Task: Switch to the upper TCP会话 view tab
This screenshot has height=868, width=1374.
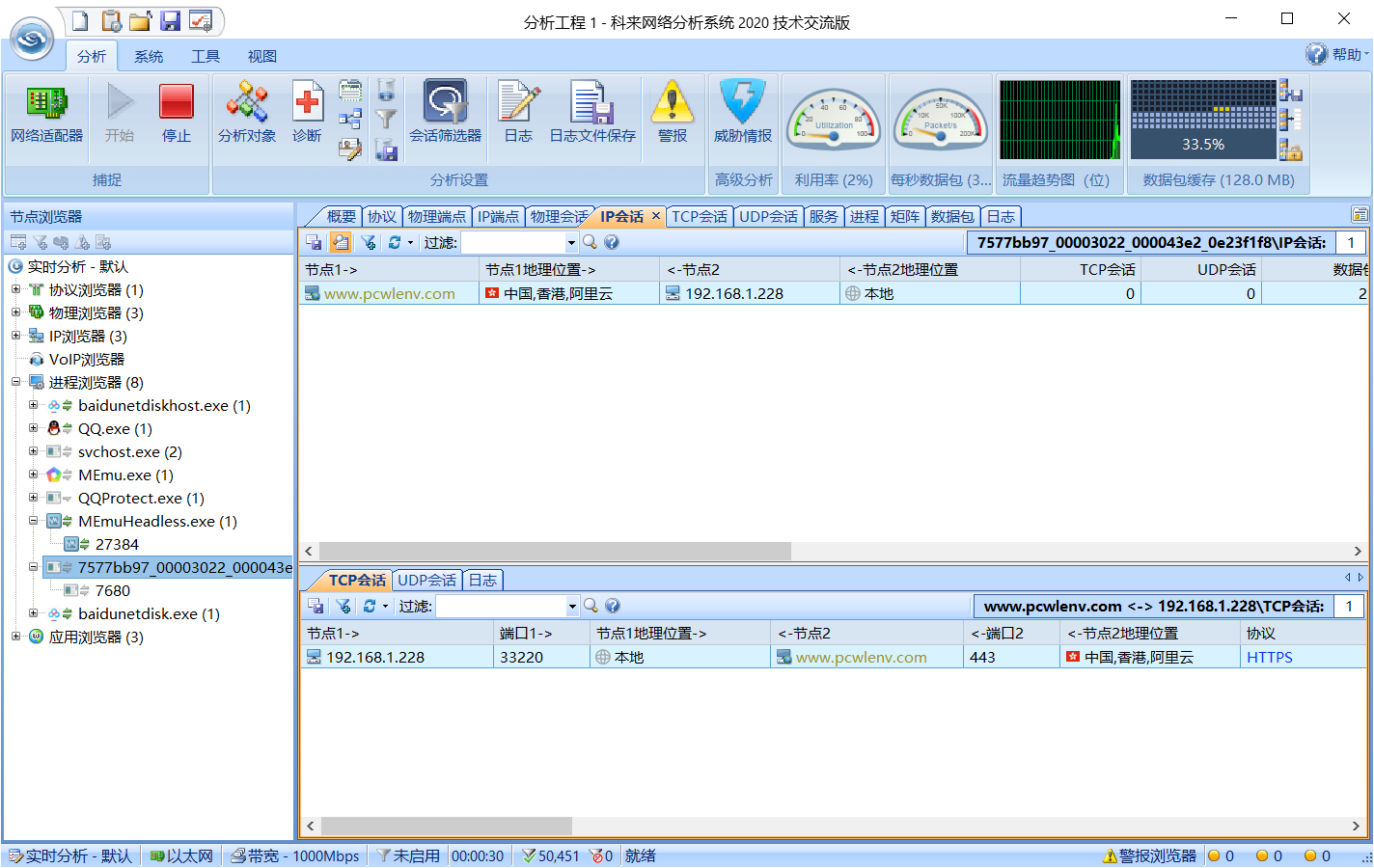Action: click(x=700, y=217)
